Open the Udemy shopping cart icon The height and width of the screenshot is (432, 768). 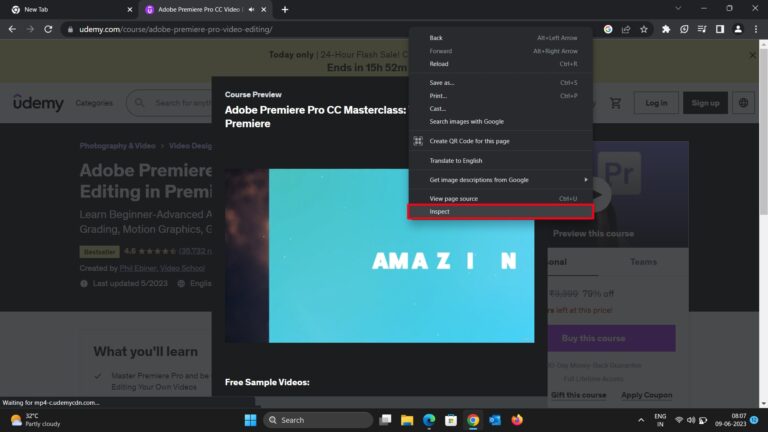[x=615, y=103]
